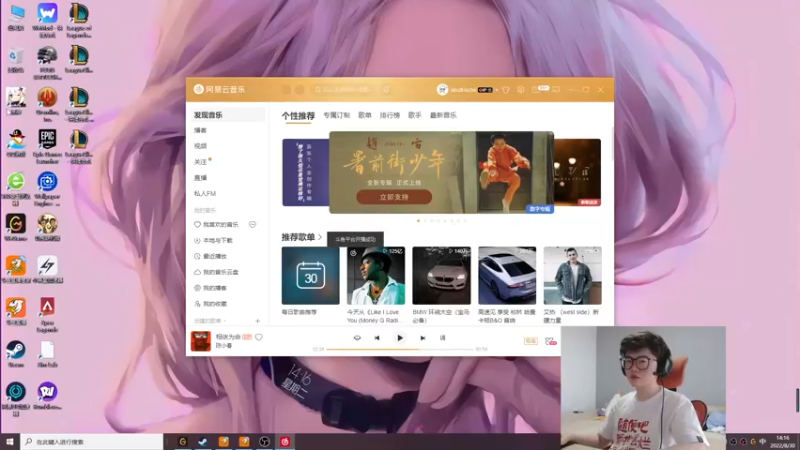
Task: Collapse the 创建的歌单 section
Action: (210, 321)
